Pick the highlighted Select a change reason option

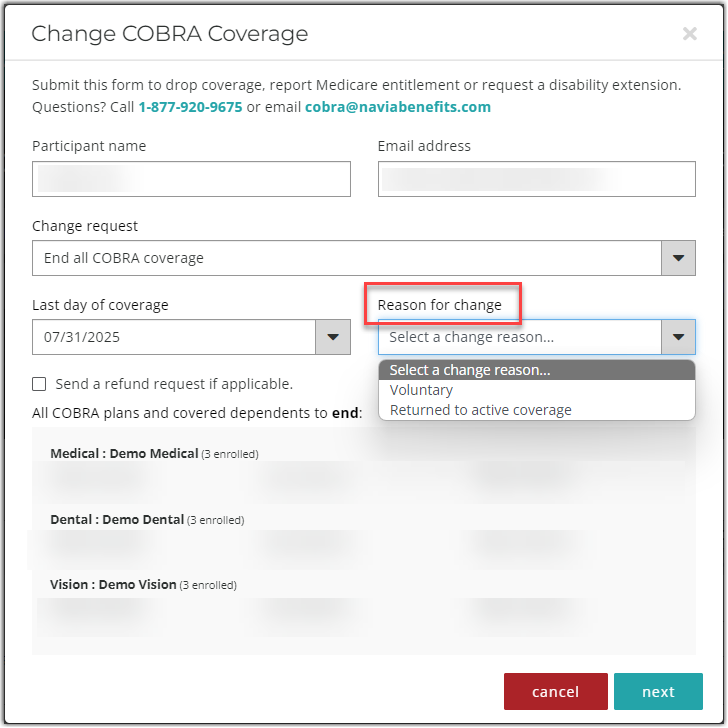click(470, 370)
